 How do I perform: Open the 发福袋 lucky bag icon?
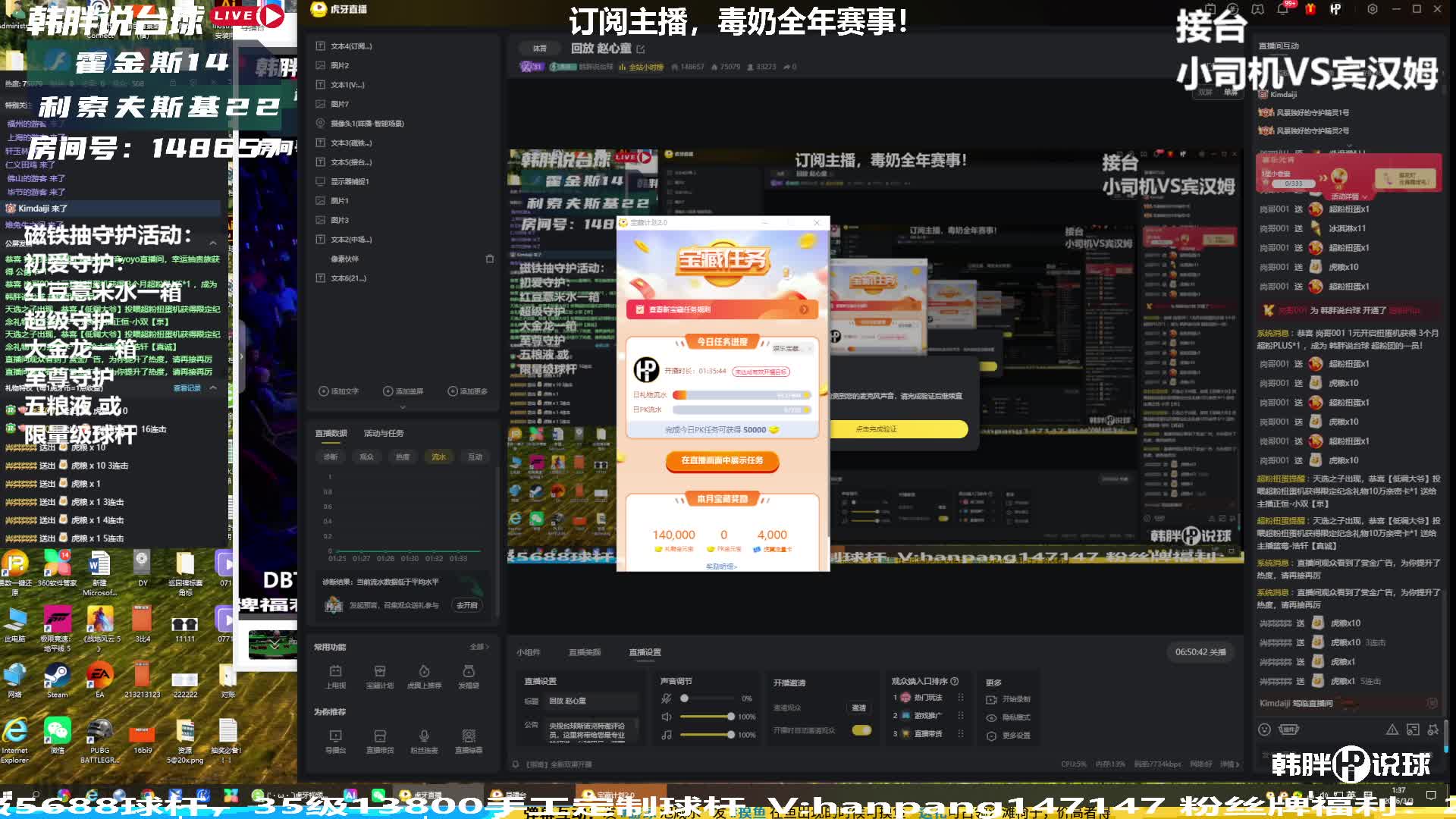469,672
